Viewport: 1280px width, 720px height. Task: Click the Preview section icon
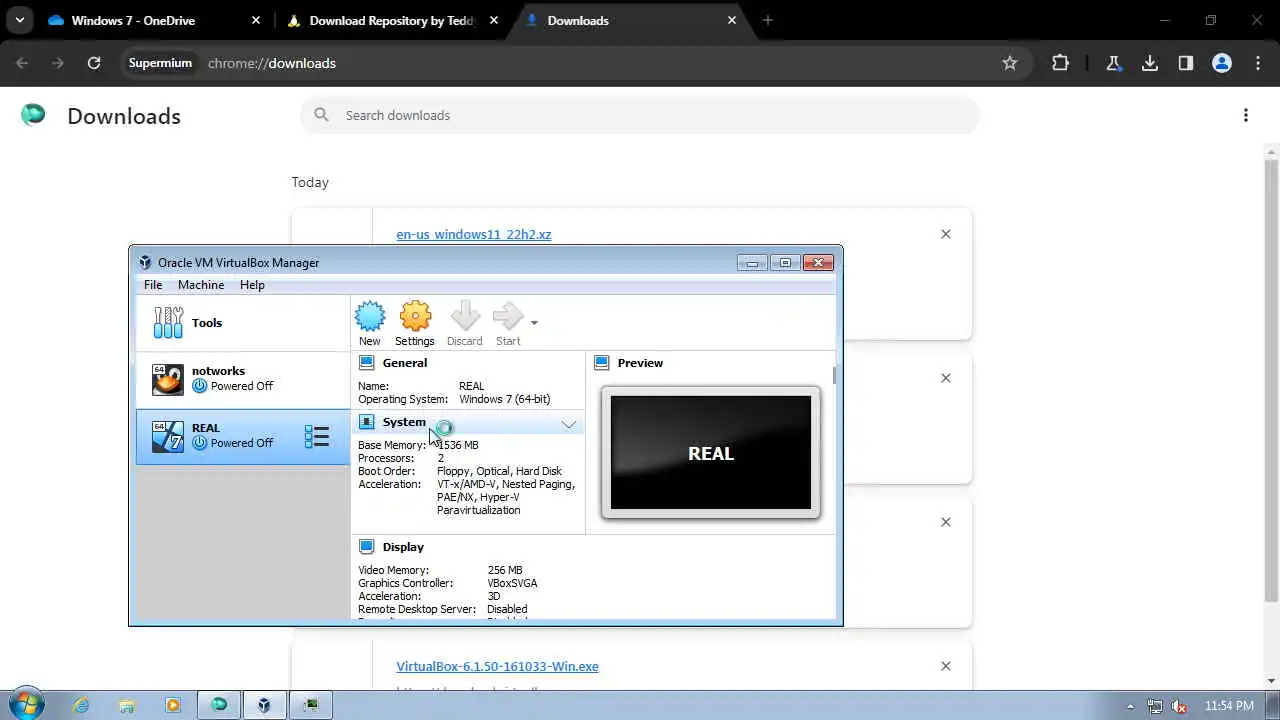602,363
